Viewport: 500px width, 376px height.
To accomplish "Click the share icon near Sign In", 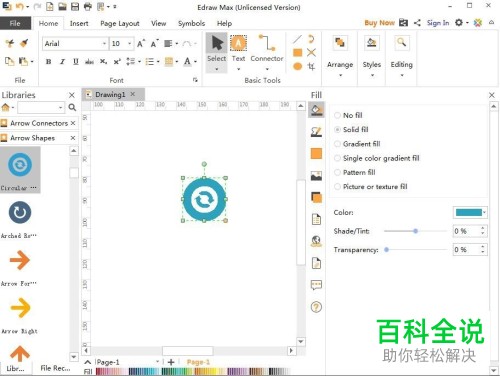I will (x=417, y=23).
